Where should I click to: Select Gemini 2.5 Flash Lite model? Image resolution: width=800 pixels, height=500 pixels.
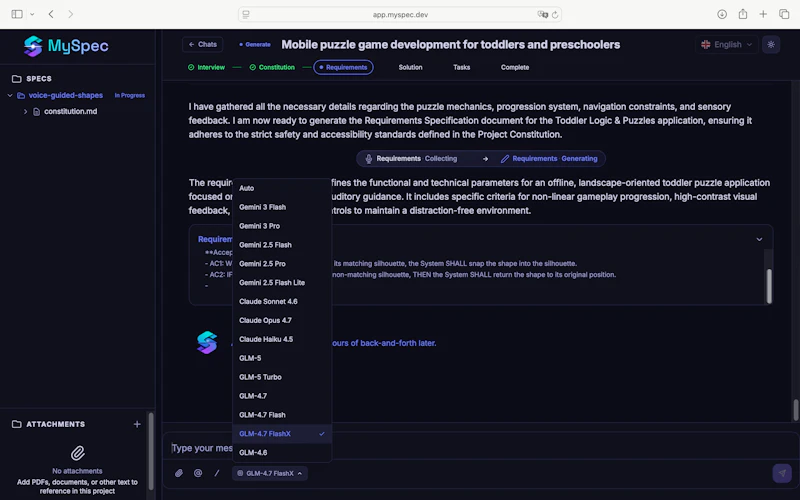[282, 283]
